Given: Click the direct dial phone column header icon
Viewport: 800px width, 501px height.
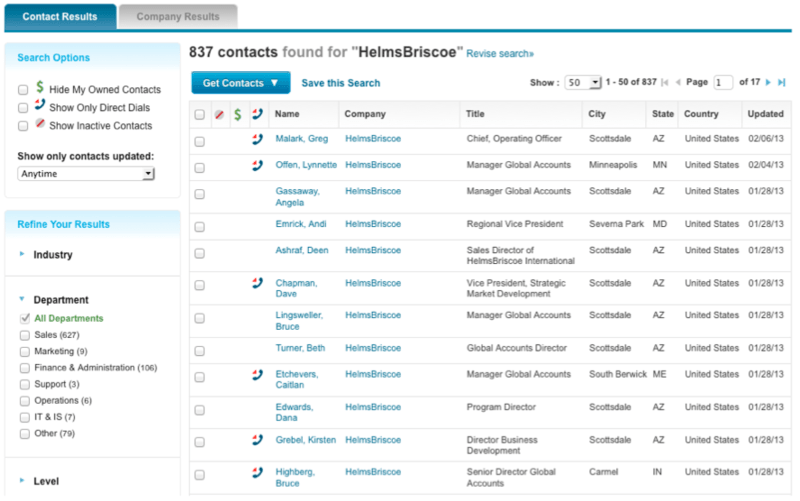Looking at the screenshot, I should 257,115.
